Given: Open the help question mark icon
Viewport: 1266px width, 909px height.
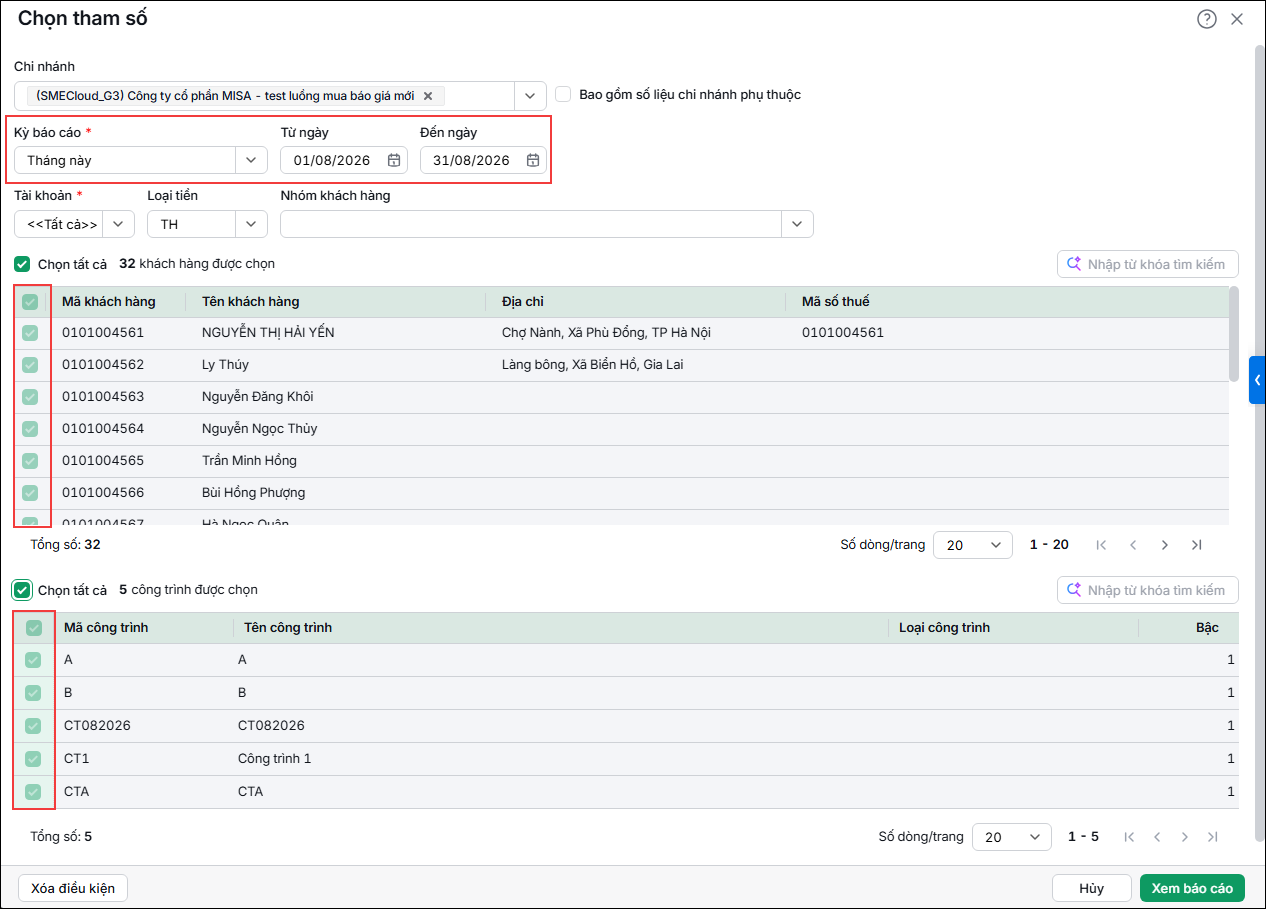Looking at the screenshot, I should click(x=1207, y=19).
